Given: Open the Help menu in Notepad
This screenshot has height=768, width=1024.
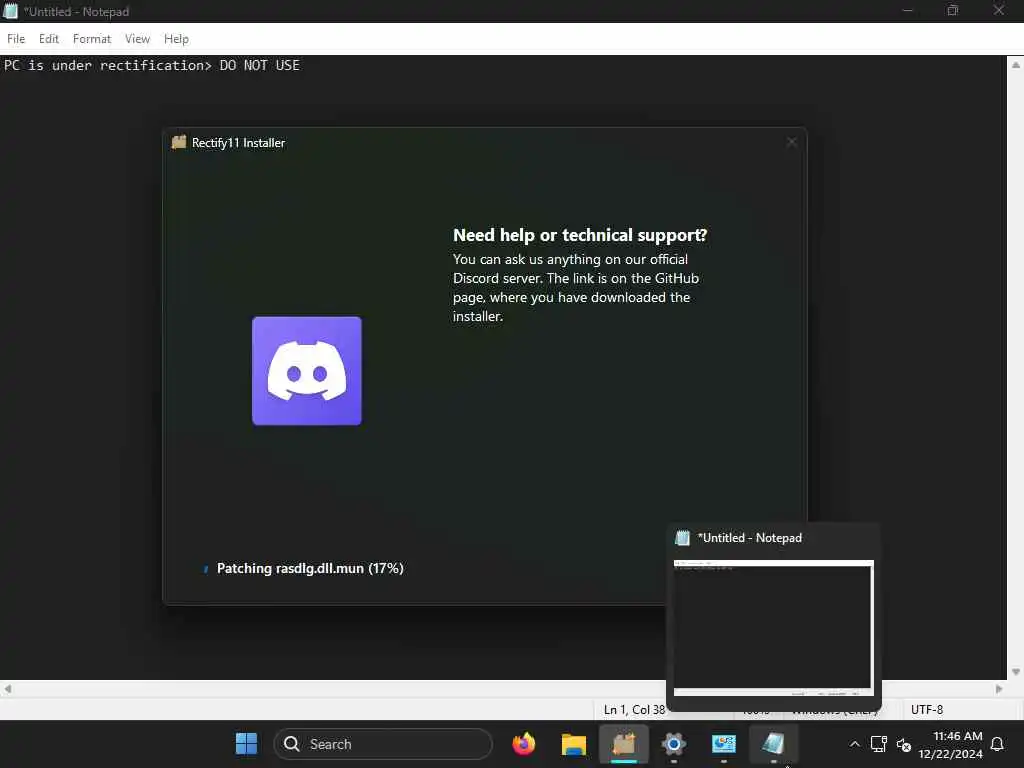Looking at the screenshot, I should [x=176, y=39].
